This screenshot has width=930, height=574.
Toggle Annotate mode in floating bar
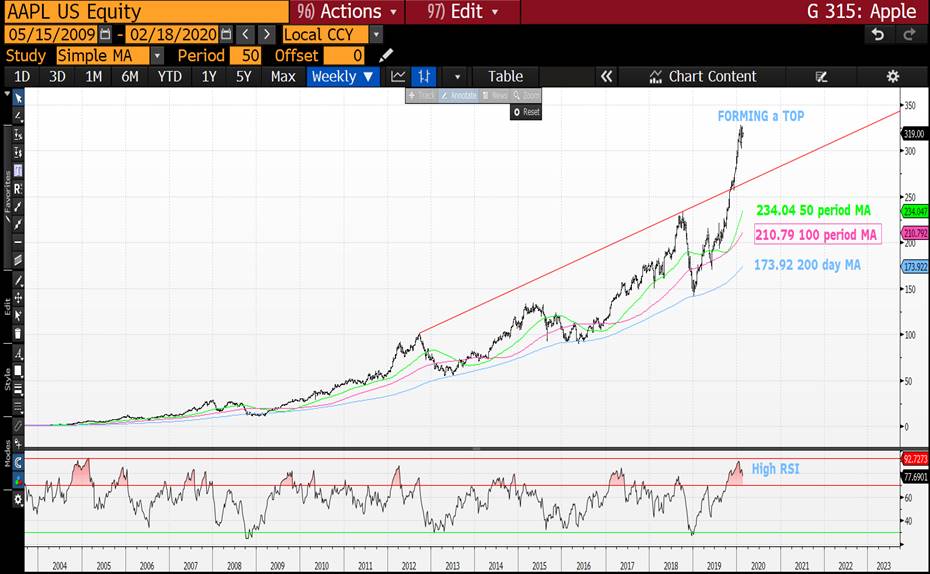[x=458, y=95]
